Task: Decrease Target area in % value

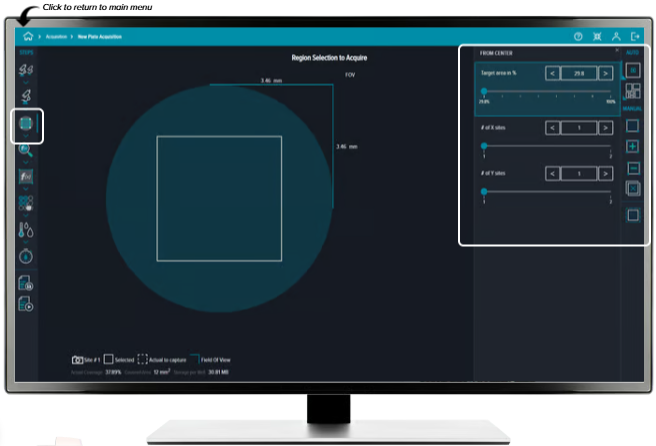Action: [552, 74]
